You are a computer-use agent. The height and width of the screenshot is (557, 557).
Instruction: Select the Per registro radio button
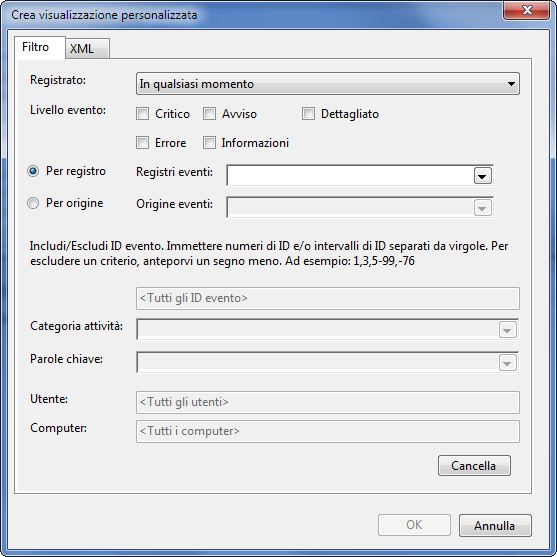point(33,171)
